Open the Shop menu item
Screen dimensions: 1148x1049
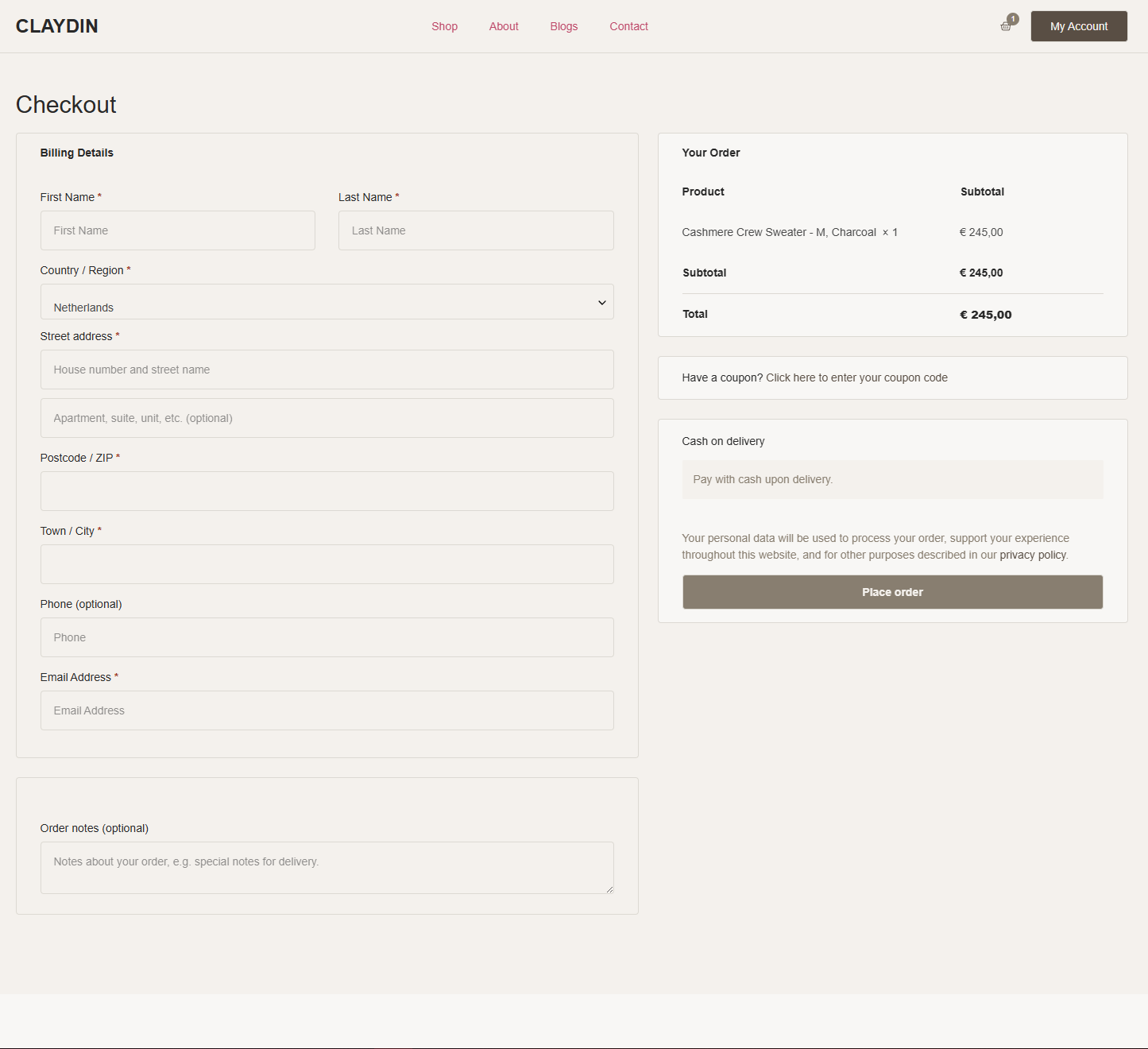point(444,26)
